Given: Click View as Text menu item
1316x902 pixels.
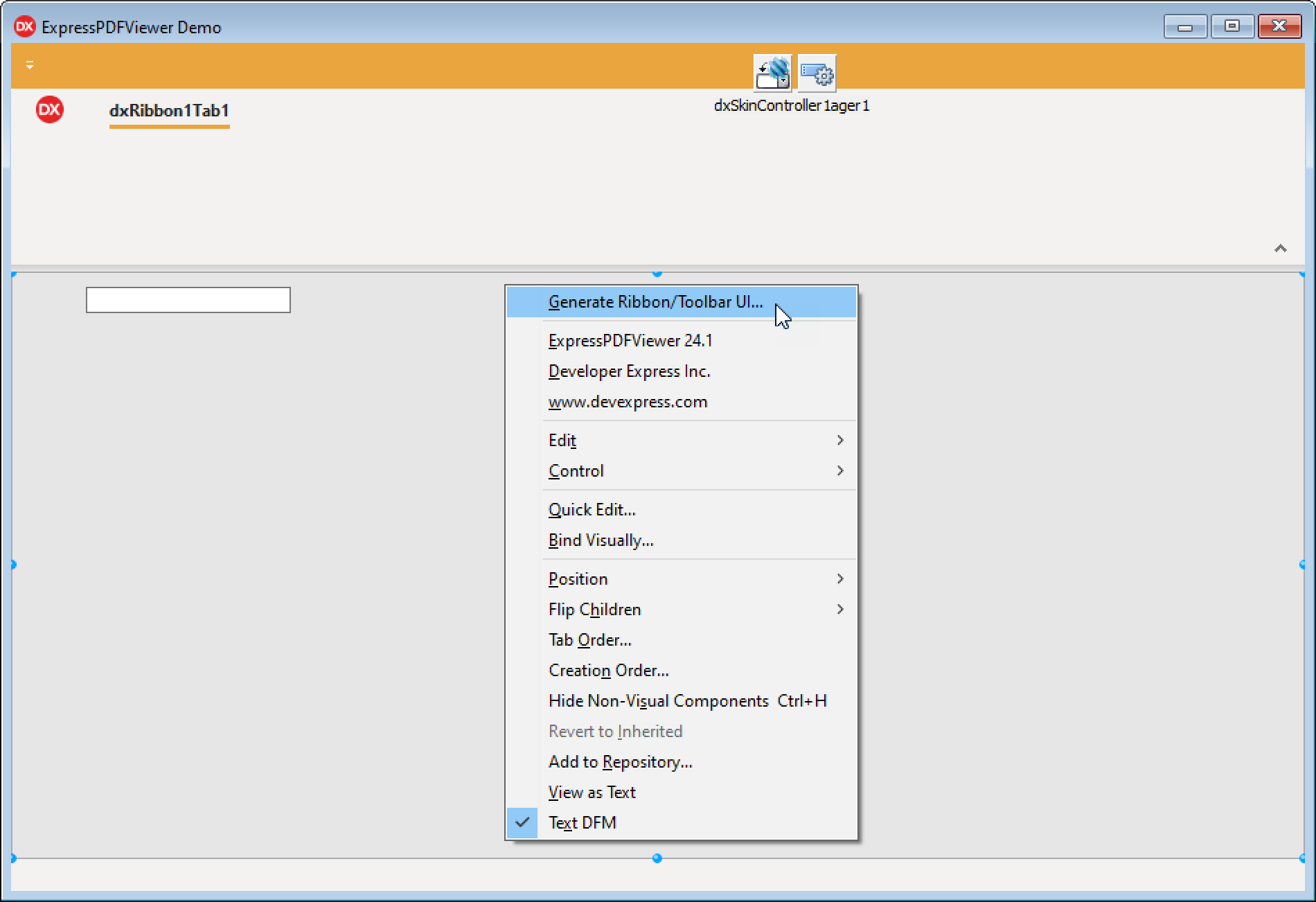Looking at the screenshot, I should click(x=592, y=793).
